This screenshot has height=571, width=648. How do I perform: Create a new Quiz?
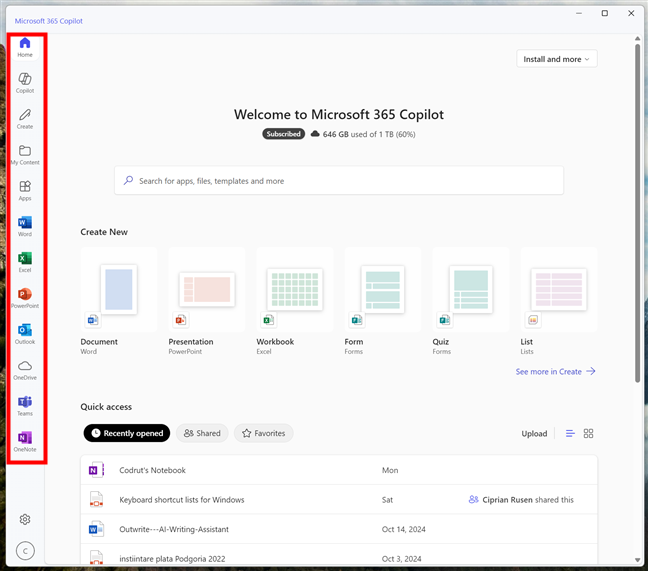(x=471, y=301)
